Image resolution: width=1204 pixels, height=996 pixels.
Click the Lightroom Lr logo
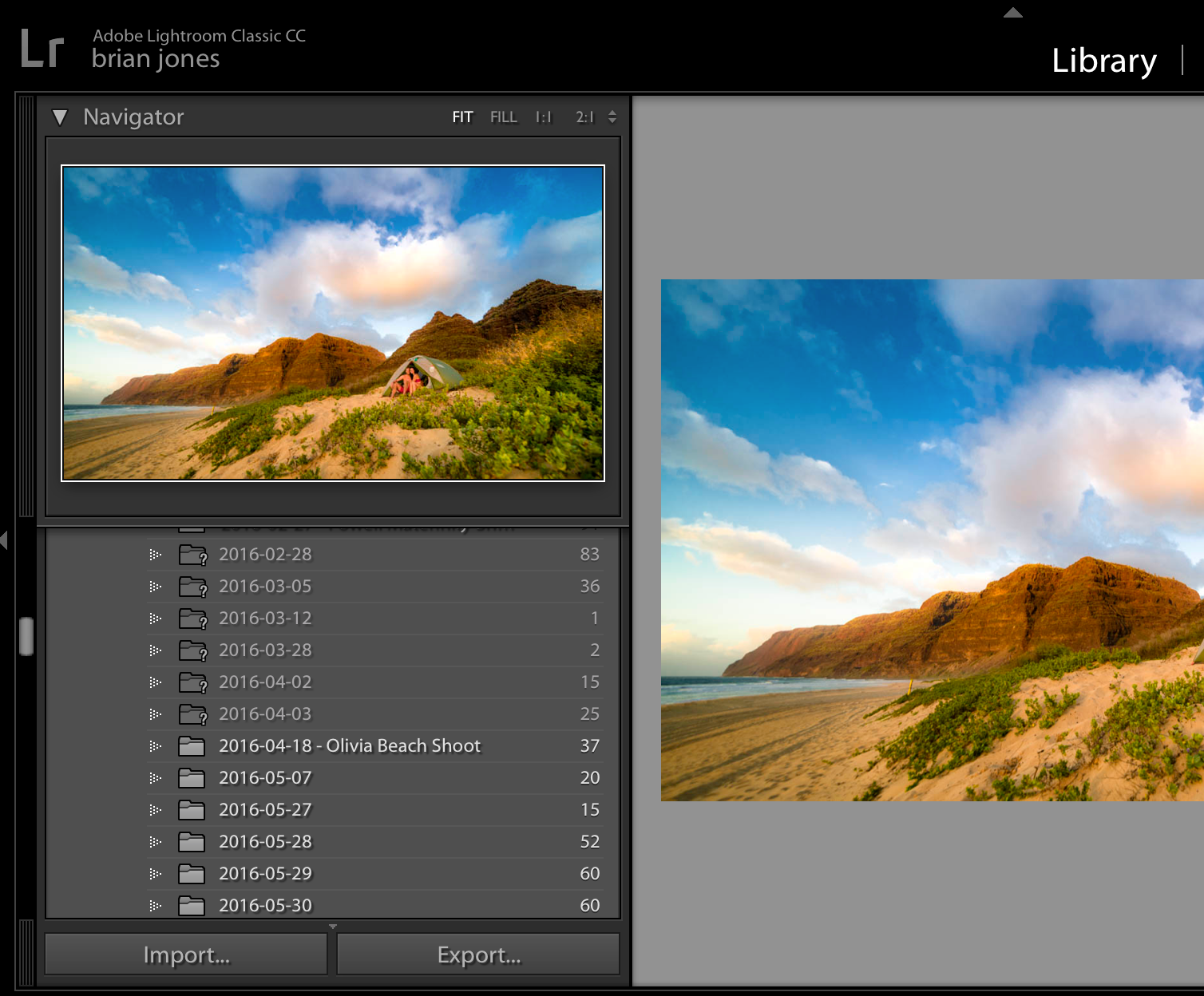(x=42, y=49)
